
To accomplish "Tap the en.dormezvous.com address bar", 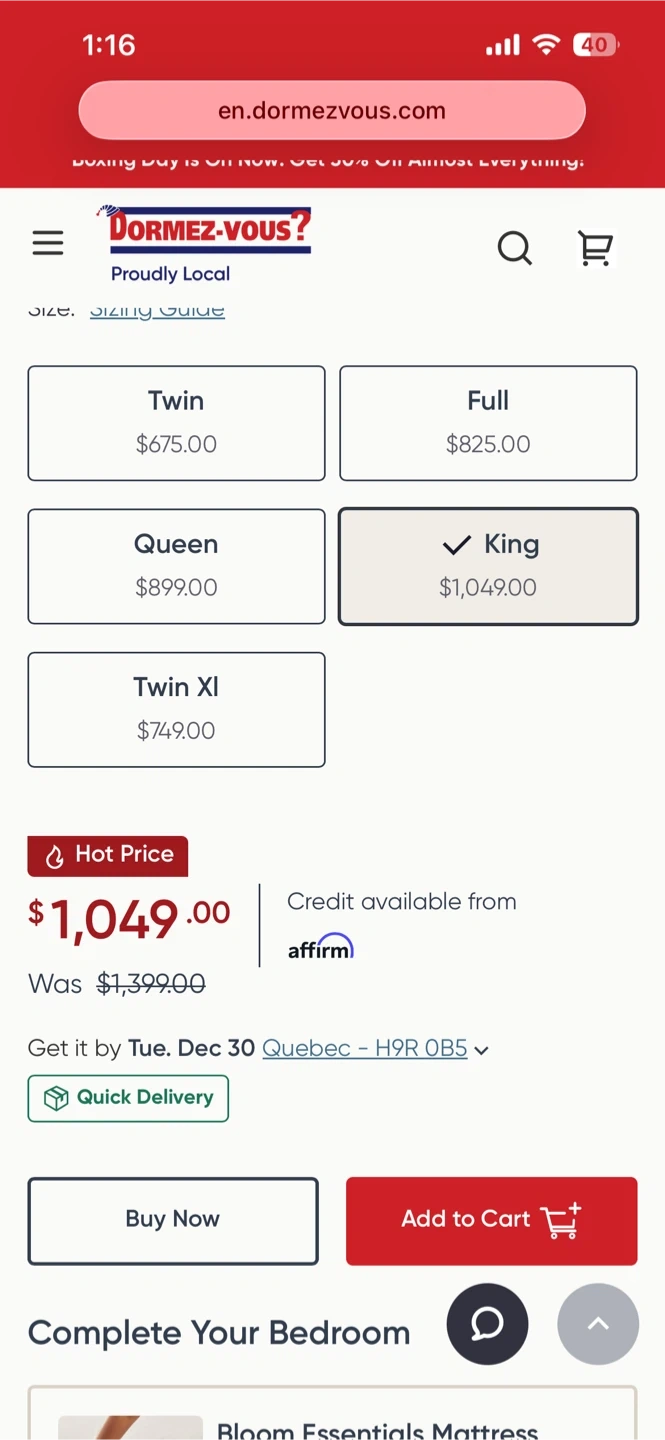I will [x=332, y=111].
